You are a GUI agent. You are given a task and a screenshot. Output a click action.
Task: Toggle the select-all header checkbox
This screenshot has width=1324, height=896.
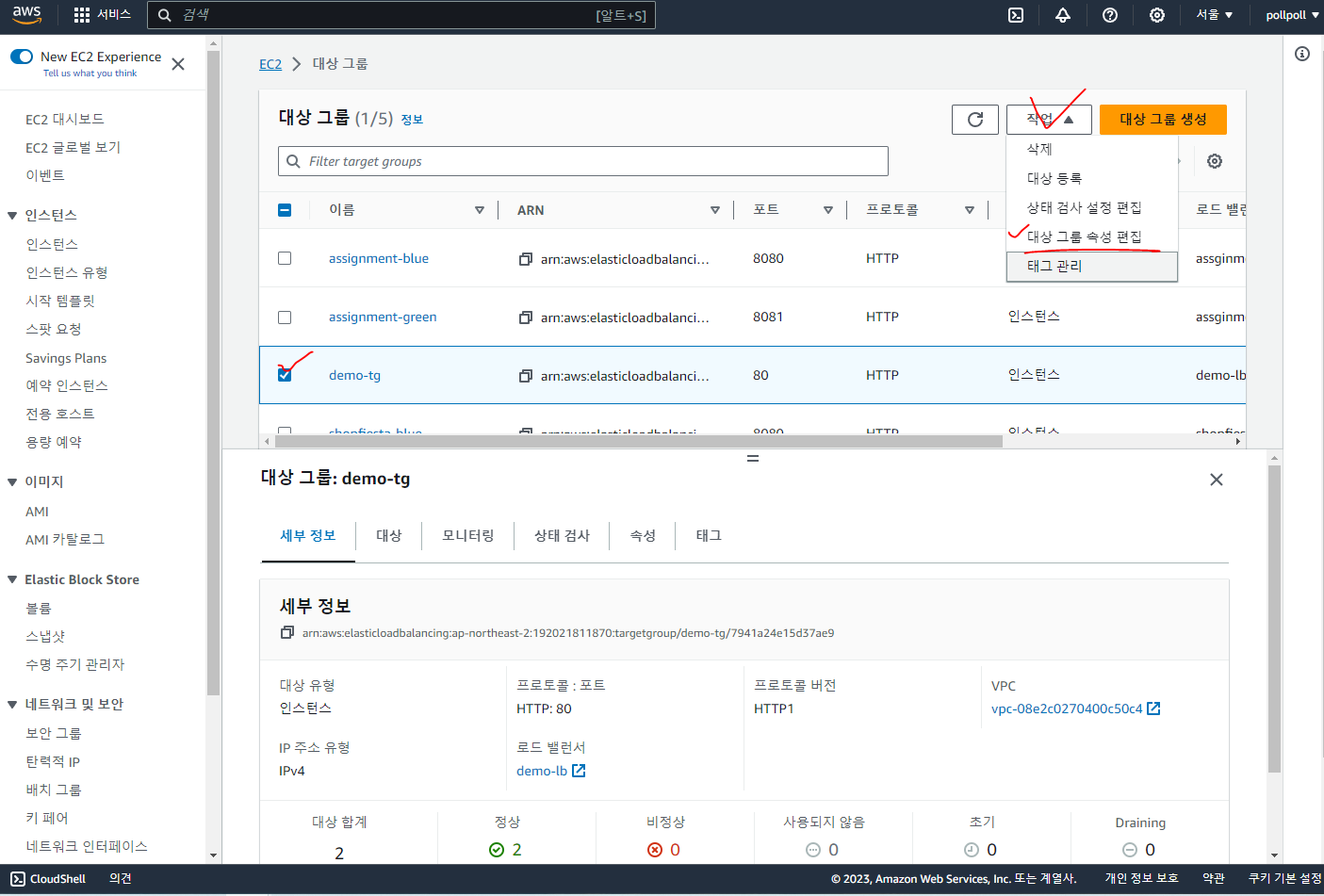coord(285,210)
